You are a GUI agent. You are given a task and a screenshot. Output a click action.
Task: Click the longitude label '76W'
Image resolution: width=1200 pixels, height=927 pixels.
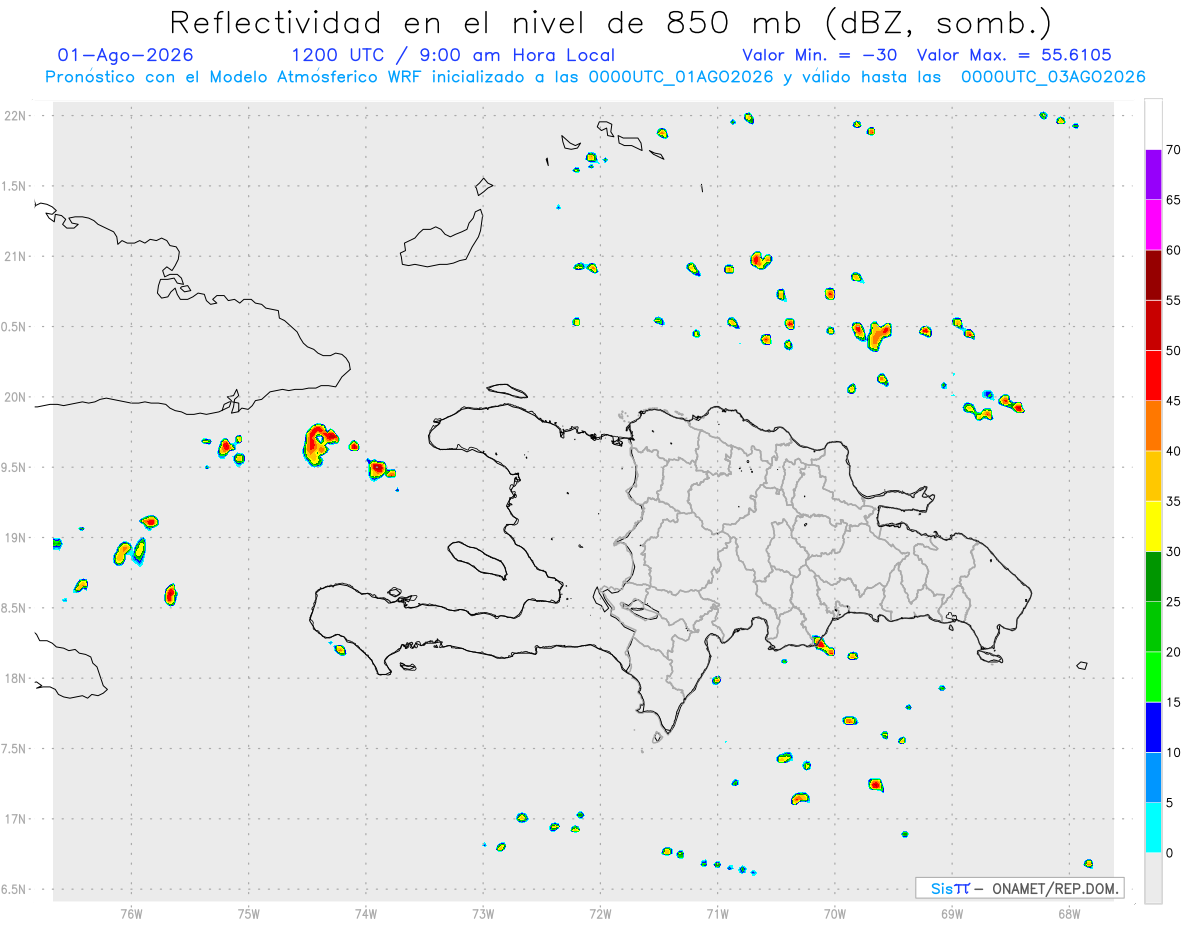[x=131, y=914]
